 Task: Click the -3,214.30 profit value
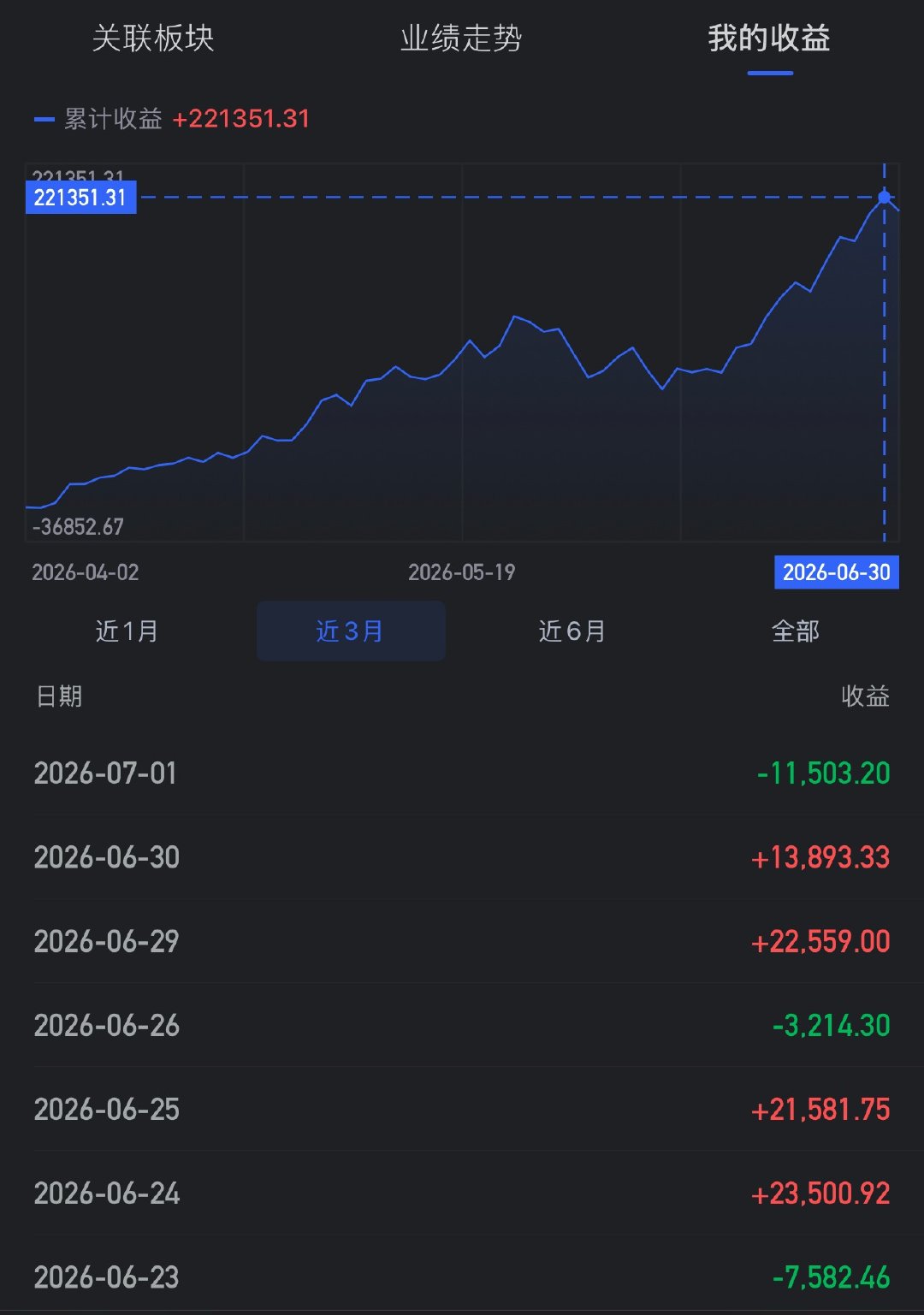pos(832,1025)
